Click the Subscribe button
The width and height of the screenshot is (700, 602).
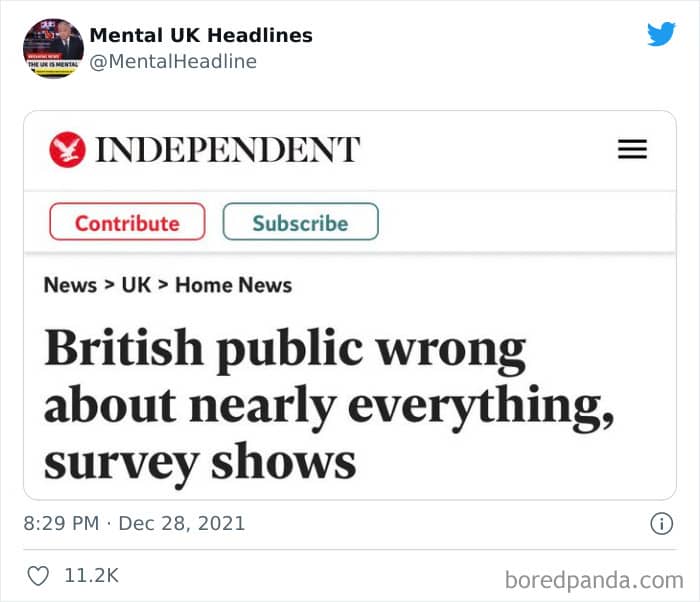coord(300,222)
